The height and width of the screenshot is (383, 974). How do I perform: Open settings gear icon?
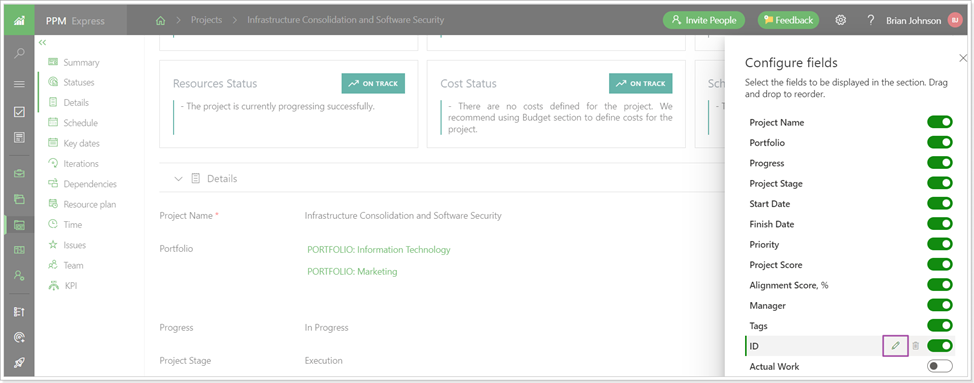[x=840, y=20]
